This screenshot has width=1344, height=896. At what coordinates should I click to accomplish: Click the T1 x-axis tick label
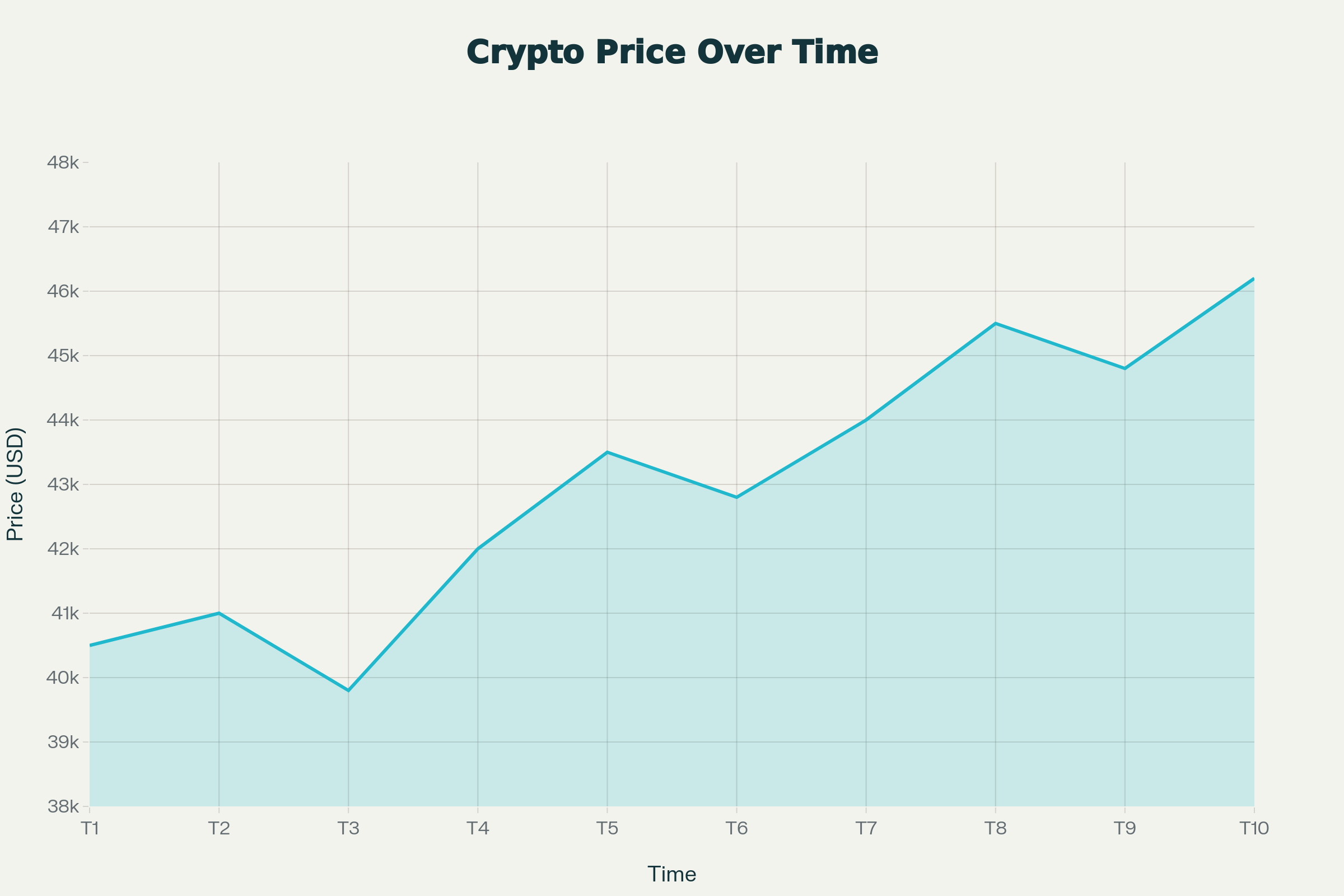90,829
